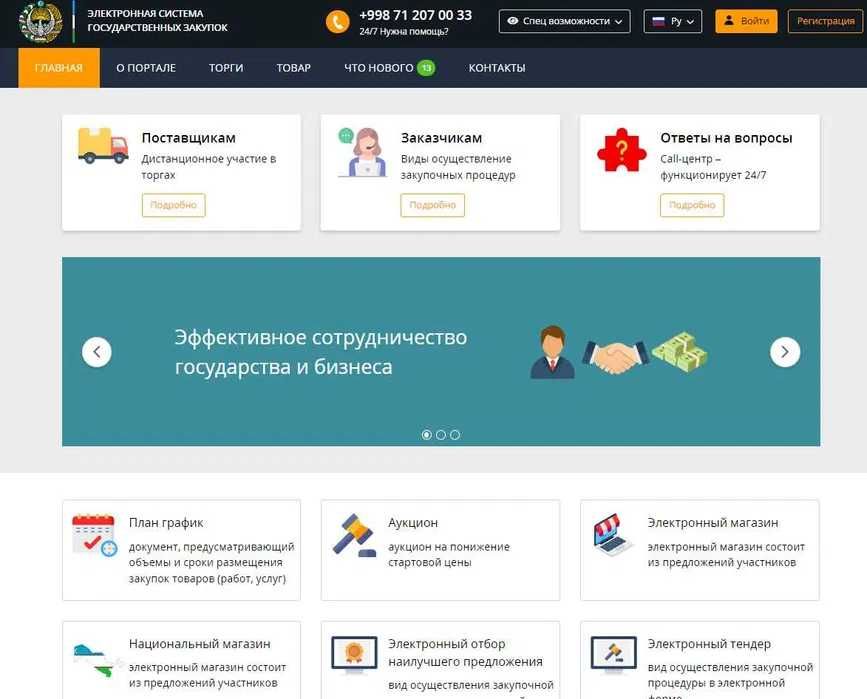
Task: Click the Эффективное сотрудничество banner headline
Action: [x=321, y=352]
